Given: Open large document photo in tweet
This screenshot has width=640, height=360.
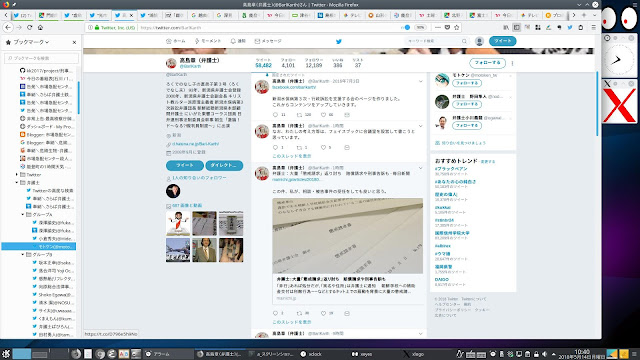Looking at the screenshot, I should (x=347, y=236).
